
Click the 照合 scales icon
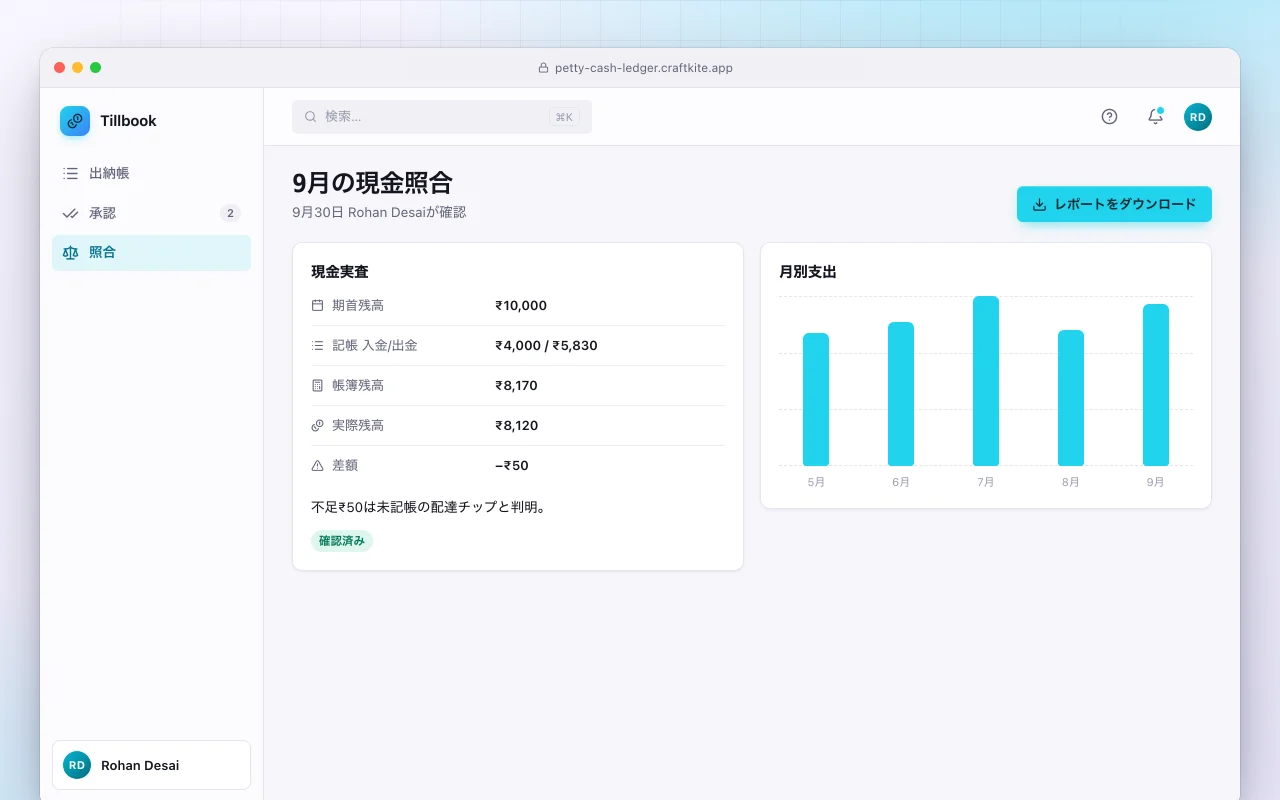70,253
